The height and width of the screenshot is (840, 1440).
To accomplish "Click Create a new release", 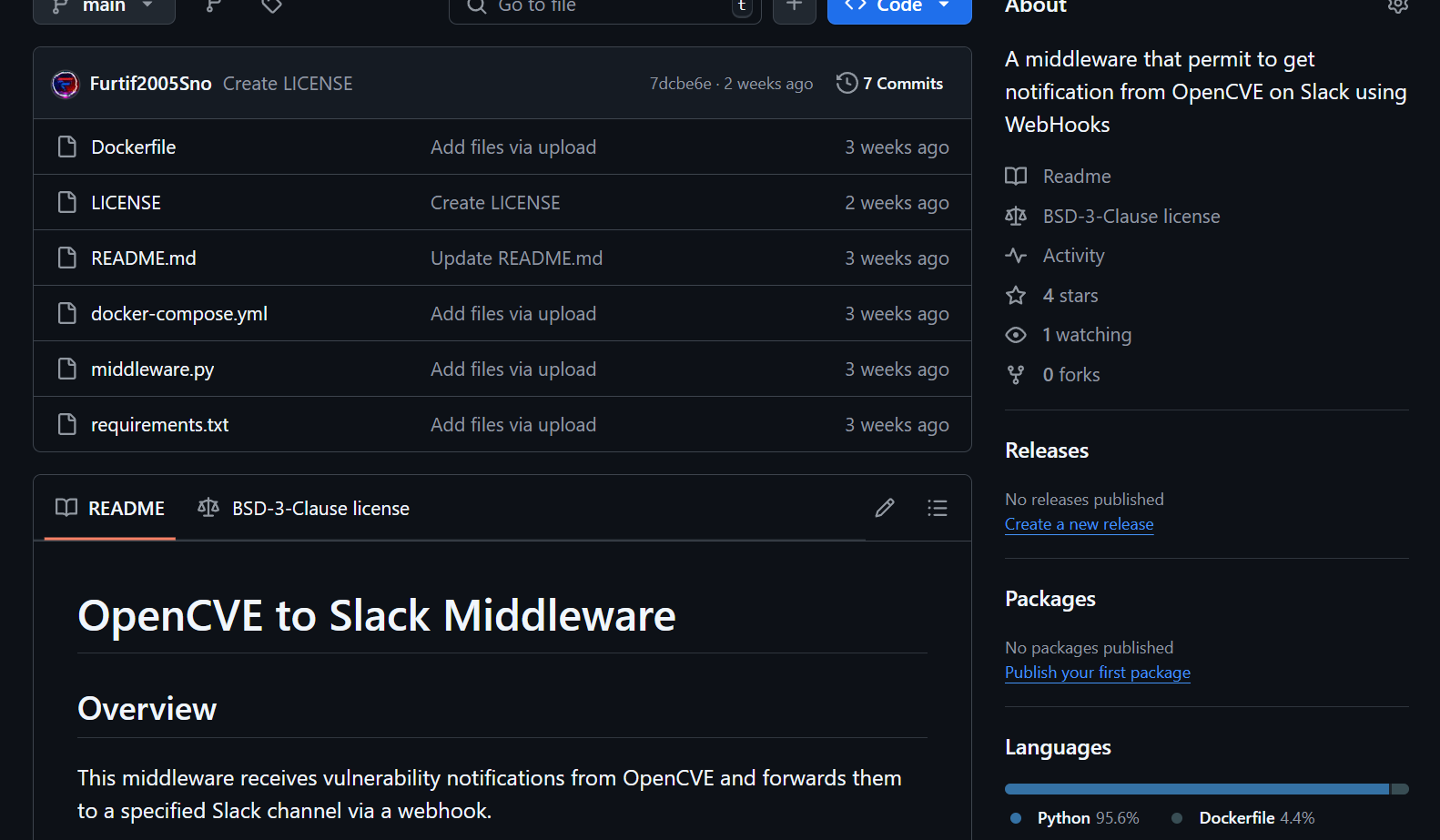I will pos(1079,524).
